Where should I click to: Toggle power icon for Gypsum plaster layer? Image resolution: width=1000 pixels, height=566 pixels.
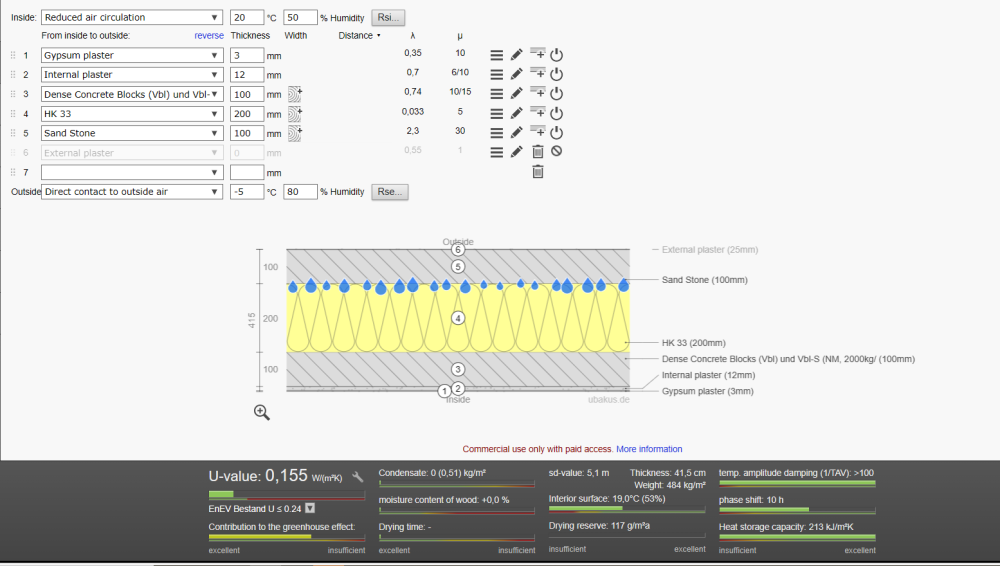click(x=557, y=55)
